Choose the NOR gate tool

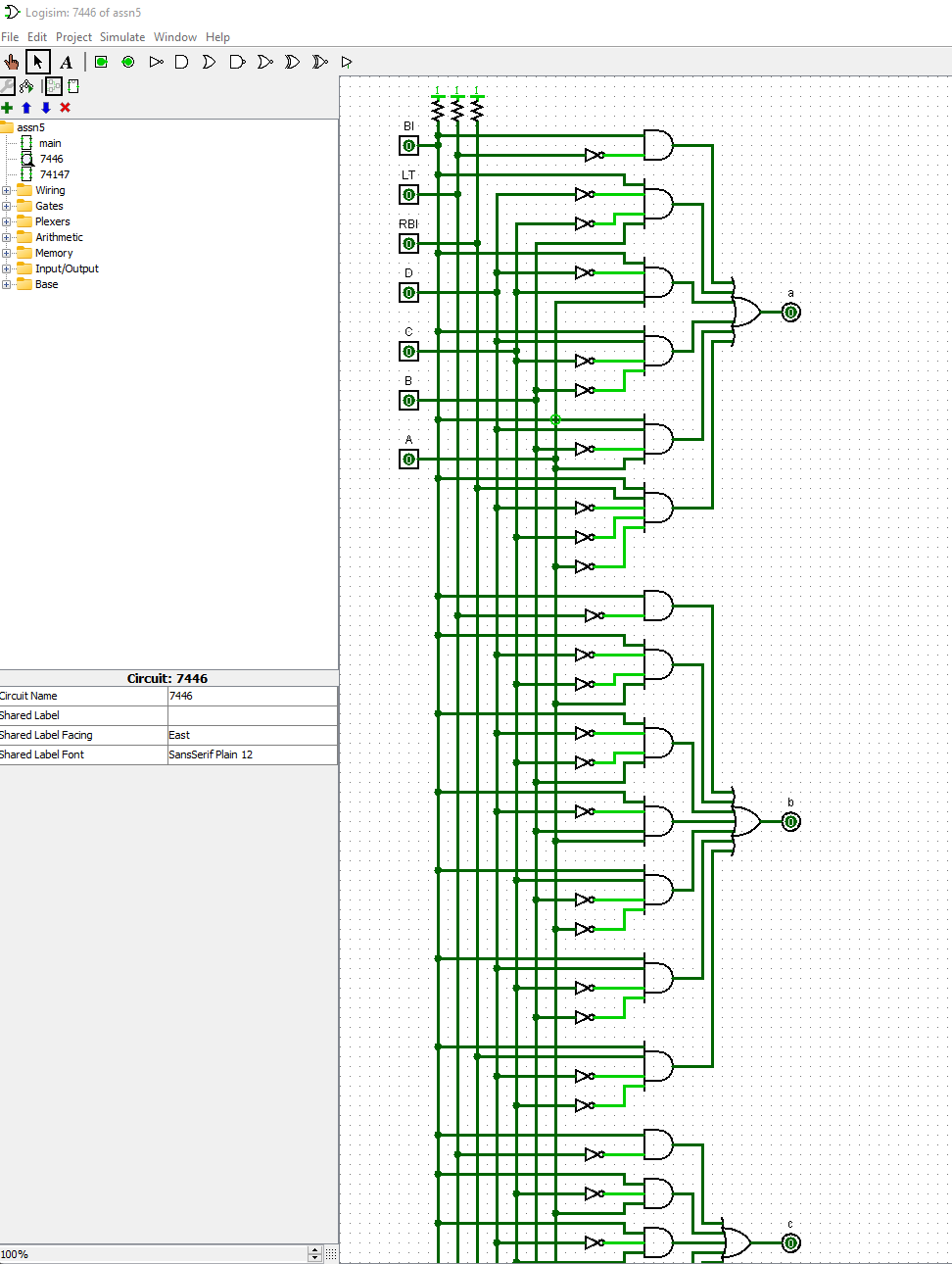tap(264, 62)
